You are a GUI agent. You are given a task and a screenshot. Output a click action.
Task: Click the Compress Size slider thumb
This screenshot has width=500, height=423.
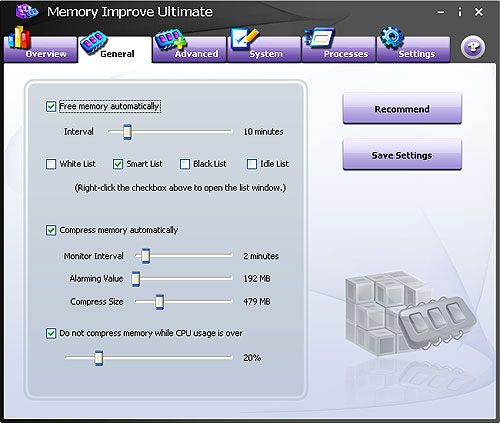(x=160, y=302)
